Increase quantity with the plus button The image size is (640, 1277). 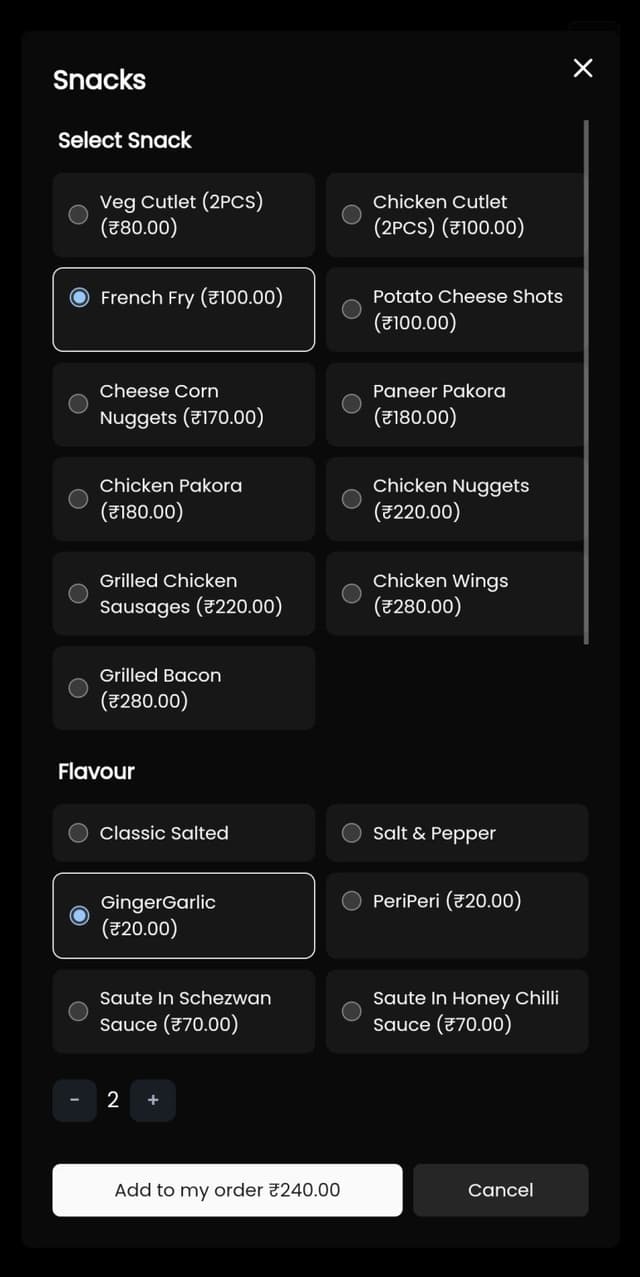(x=153, y=1100)
